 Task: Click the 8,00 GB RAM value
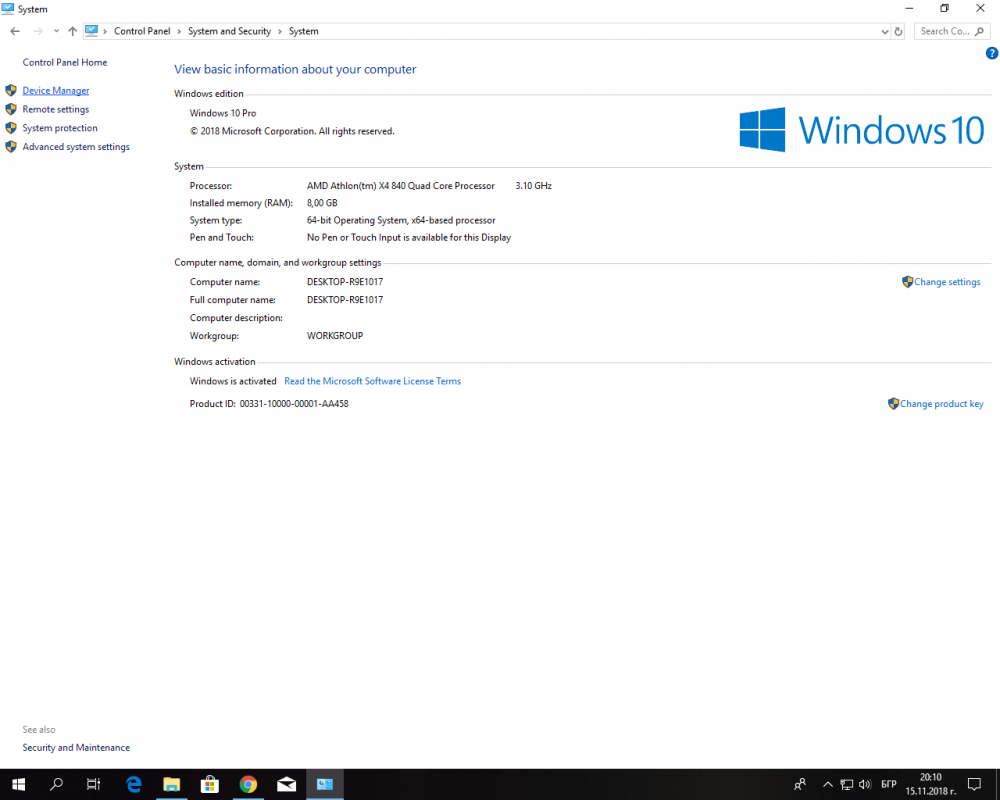click(322, 203)
